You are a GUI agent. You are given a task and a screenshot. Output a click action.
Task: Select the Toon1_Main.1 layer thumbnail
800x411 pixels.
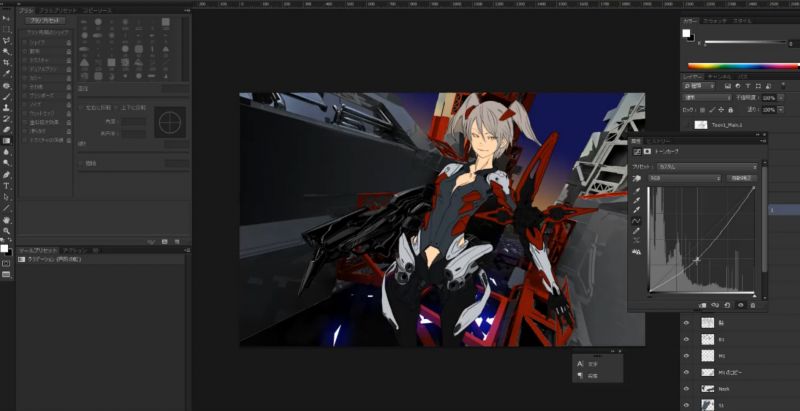[701, 124]
